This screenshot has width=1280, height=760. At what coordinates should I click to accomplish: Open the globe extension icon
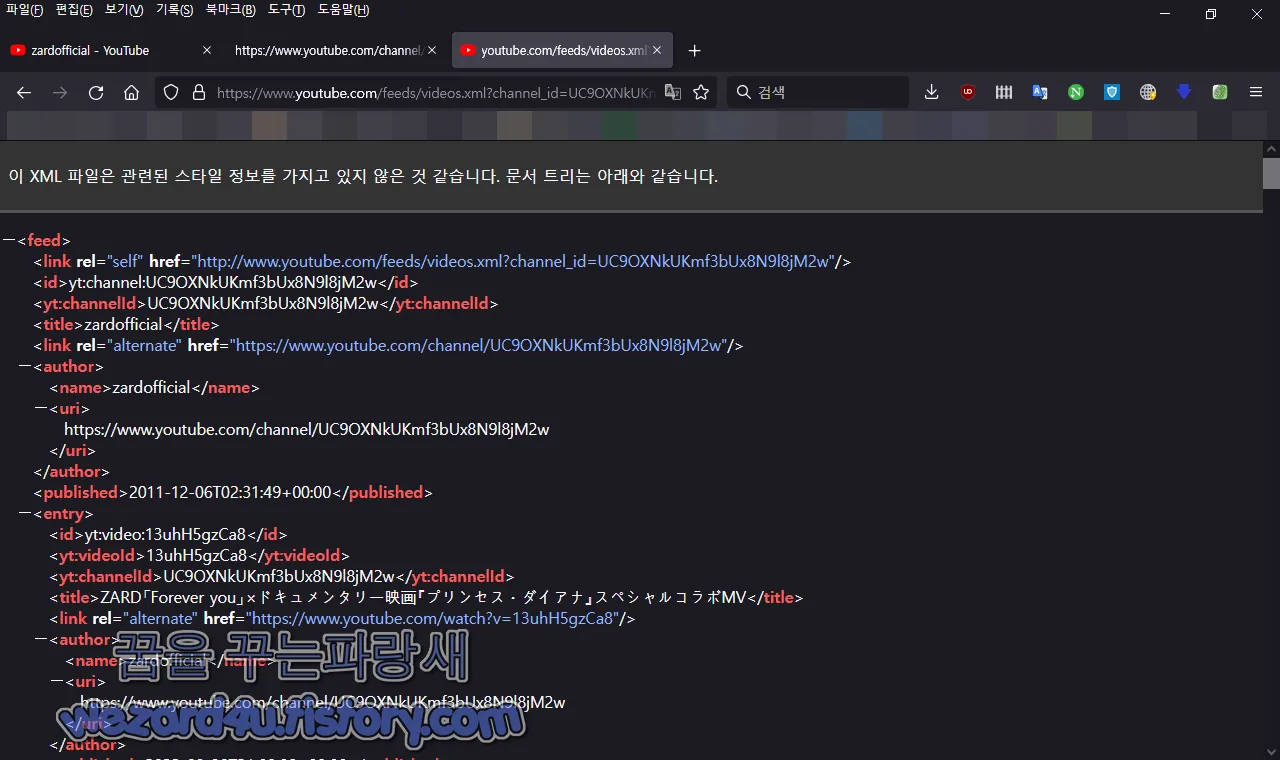[1148, 93]
